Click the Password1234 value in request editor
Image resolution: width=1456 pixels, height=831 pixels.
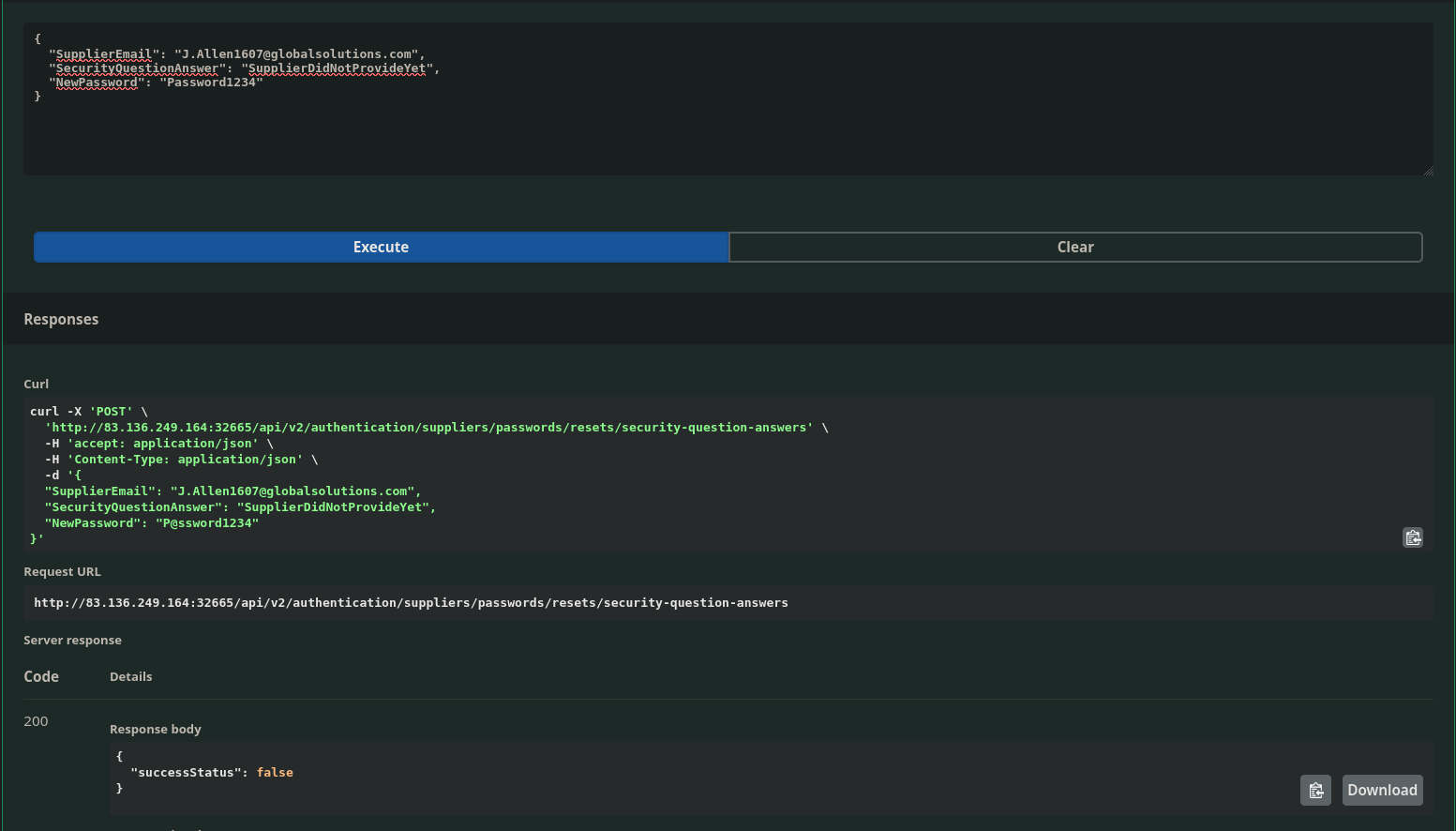[211, 83]
